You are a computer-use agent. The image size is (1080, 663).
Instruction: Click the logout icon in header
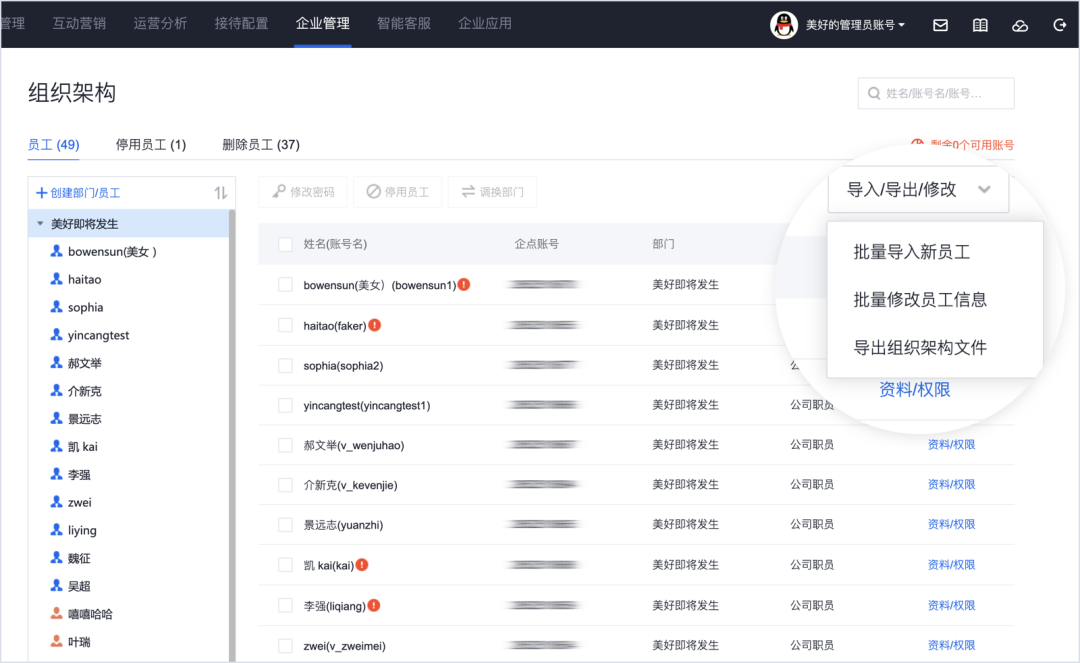pyautogui.click(x=1060, y=25)
